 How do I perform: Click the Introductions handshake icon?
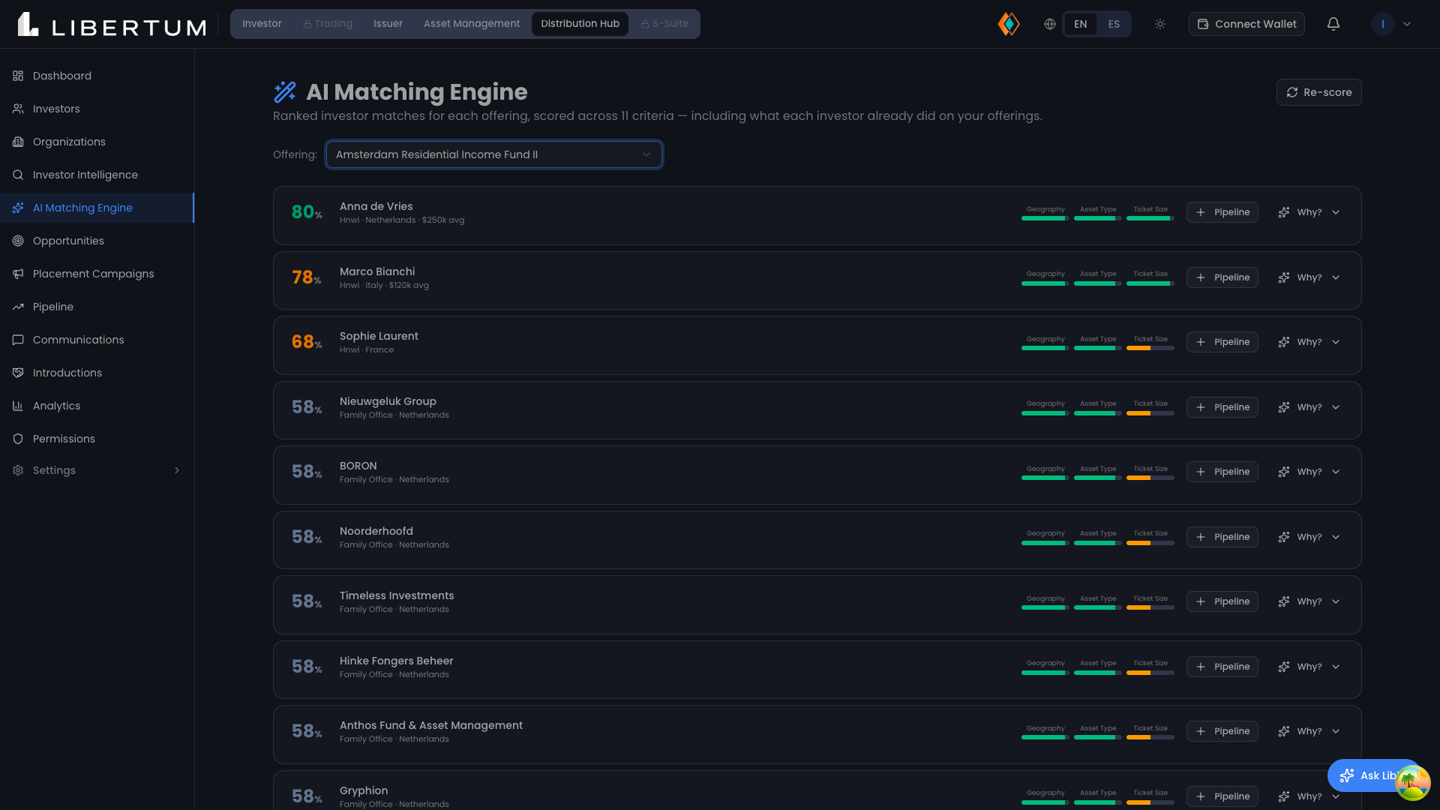pos(18,373)
